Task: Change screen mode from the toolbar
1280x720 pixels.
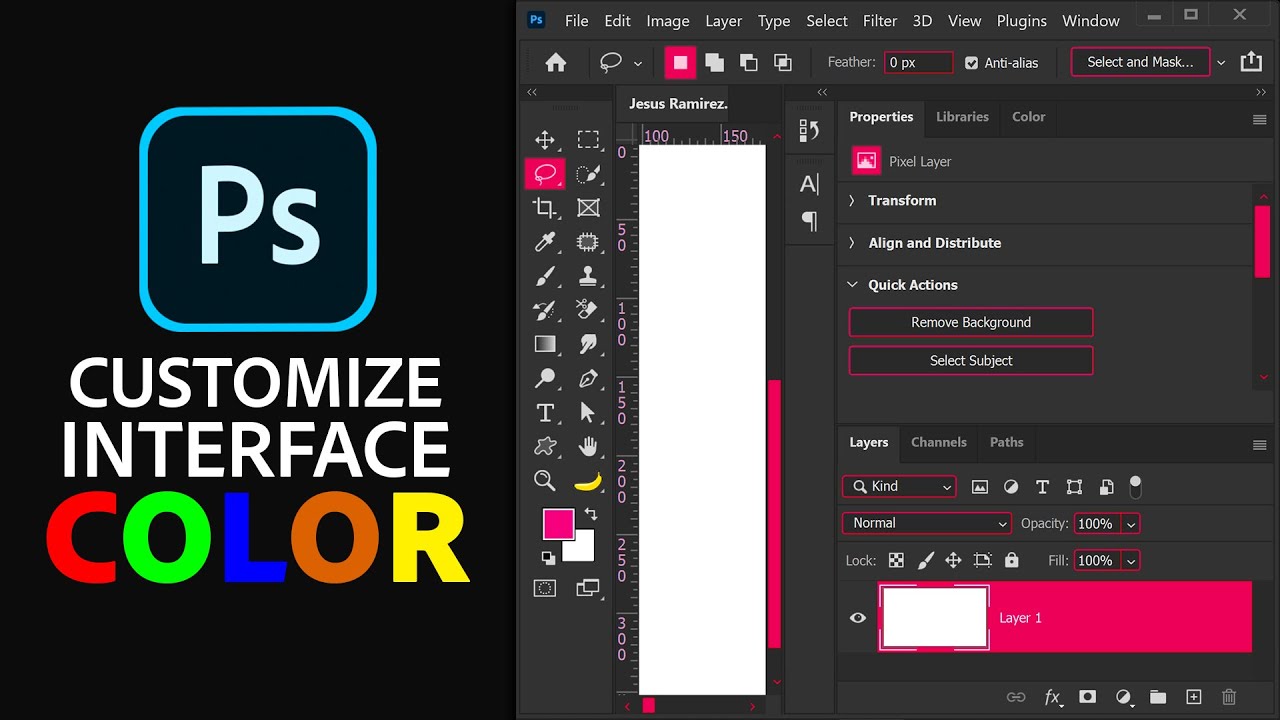Action: (x=588, y=588)
